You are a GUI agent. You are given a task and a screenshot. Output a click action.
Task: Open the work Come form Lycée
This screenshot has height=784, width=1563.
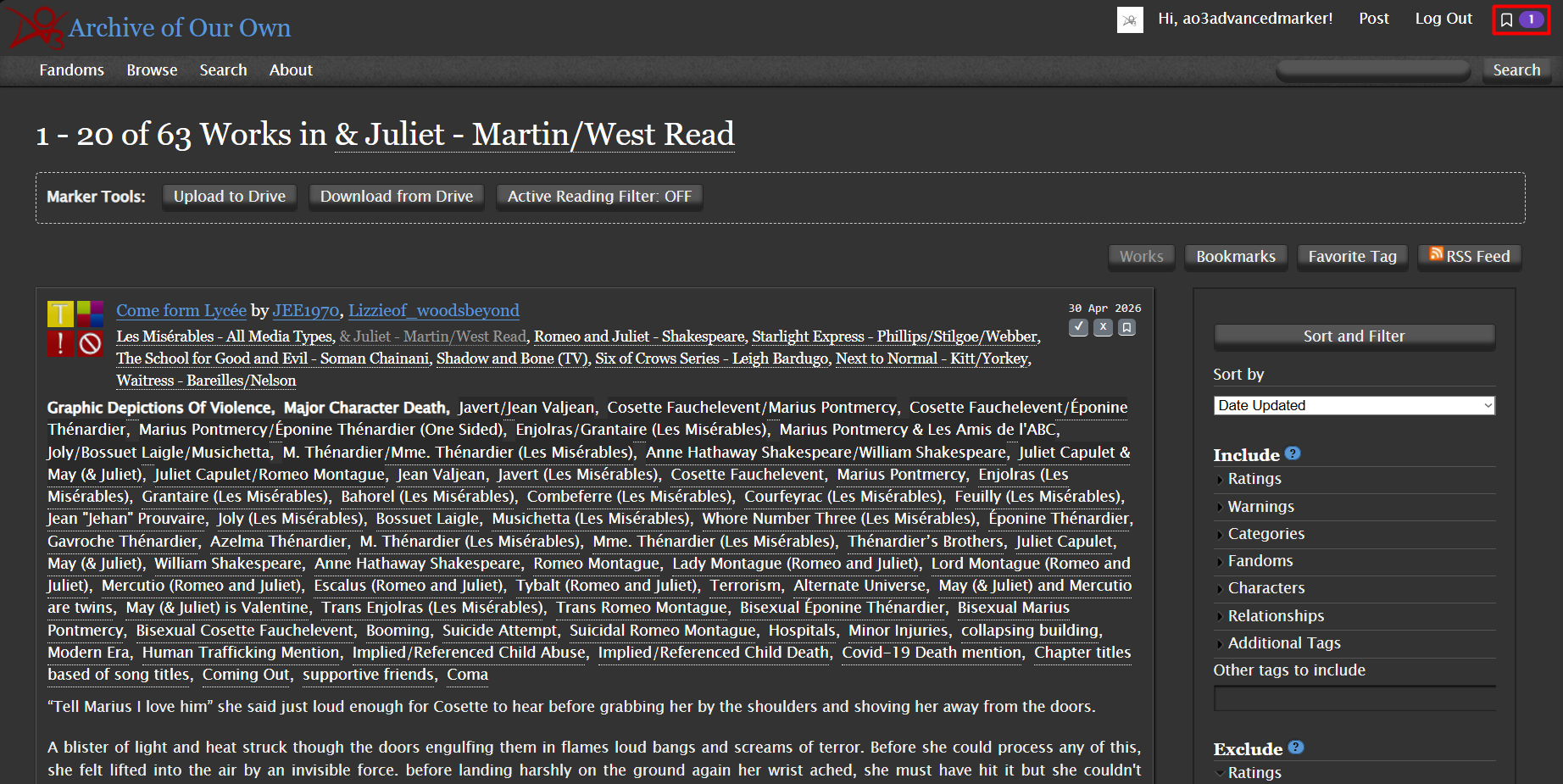coord(181,311)
